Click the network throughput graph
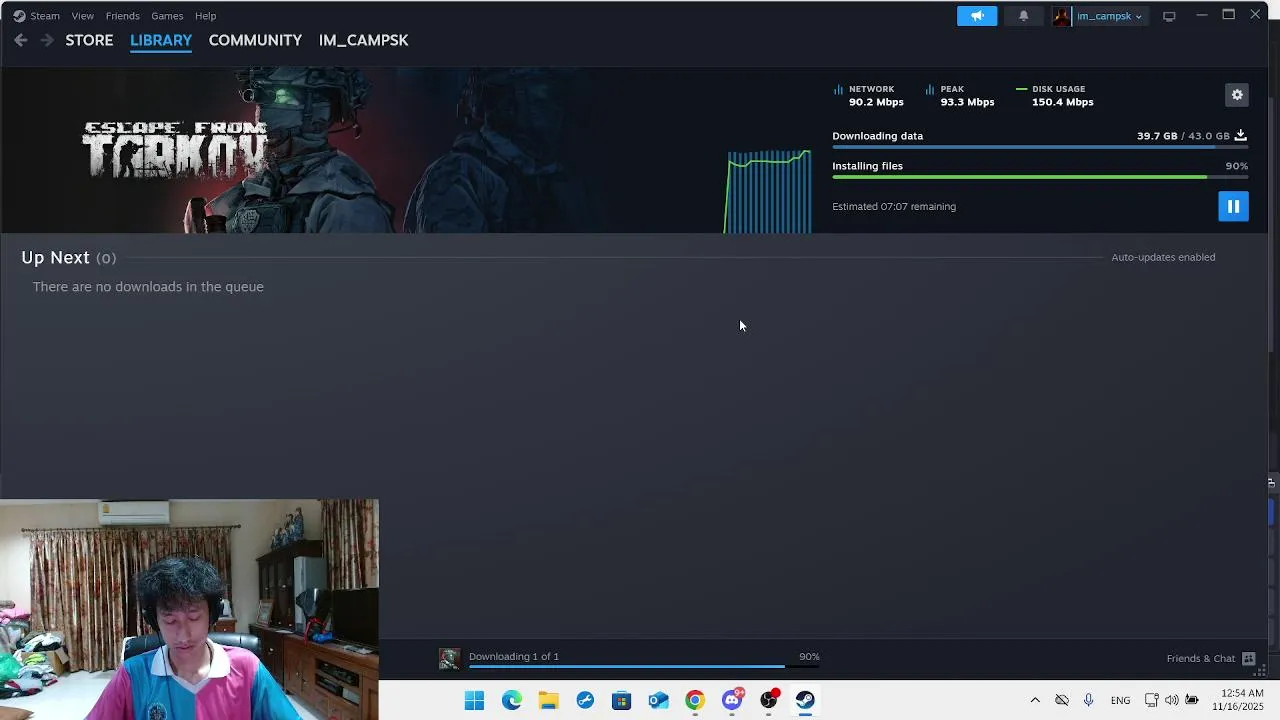This screenshot has width=1280, height=720. coord(768,191)
